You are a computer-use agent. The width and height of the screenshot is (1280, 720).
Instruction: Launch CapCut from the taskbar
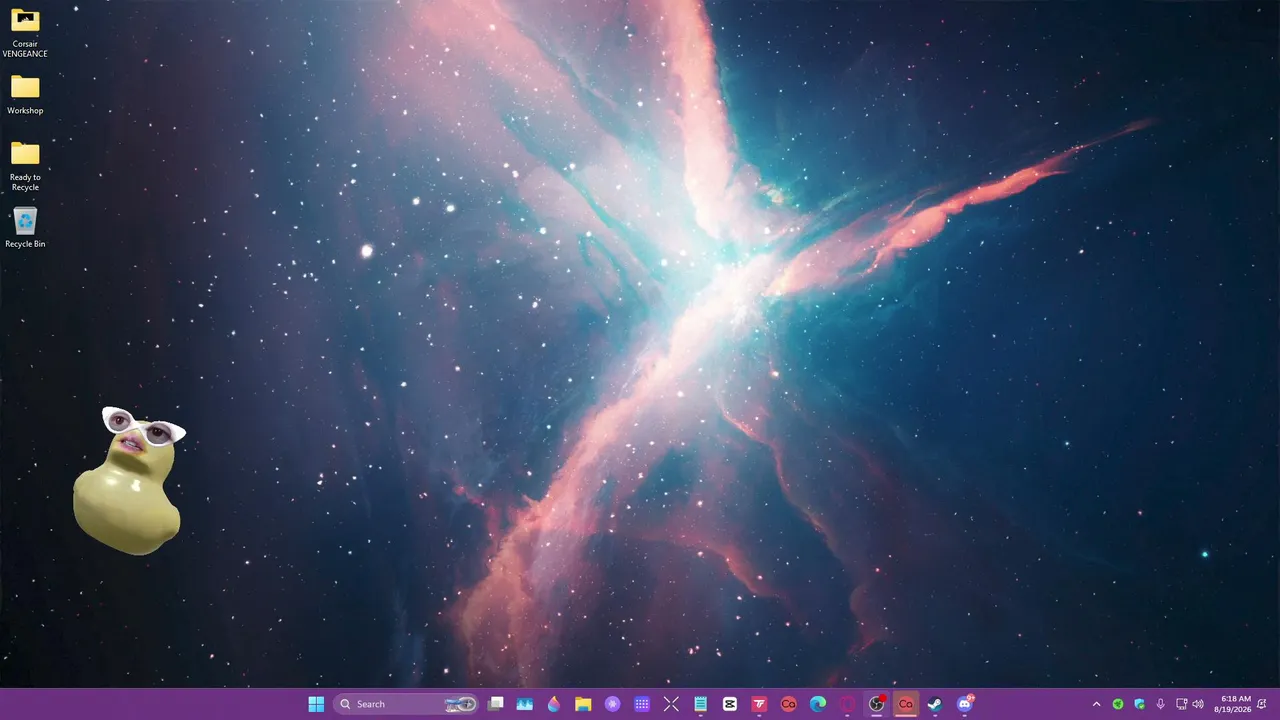pyautogui.click(x=730, y=704)
